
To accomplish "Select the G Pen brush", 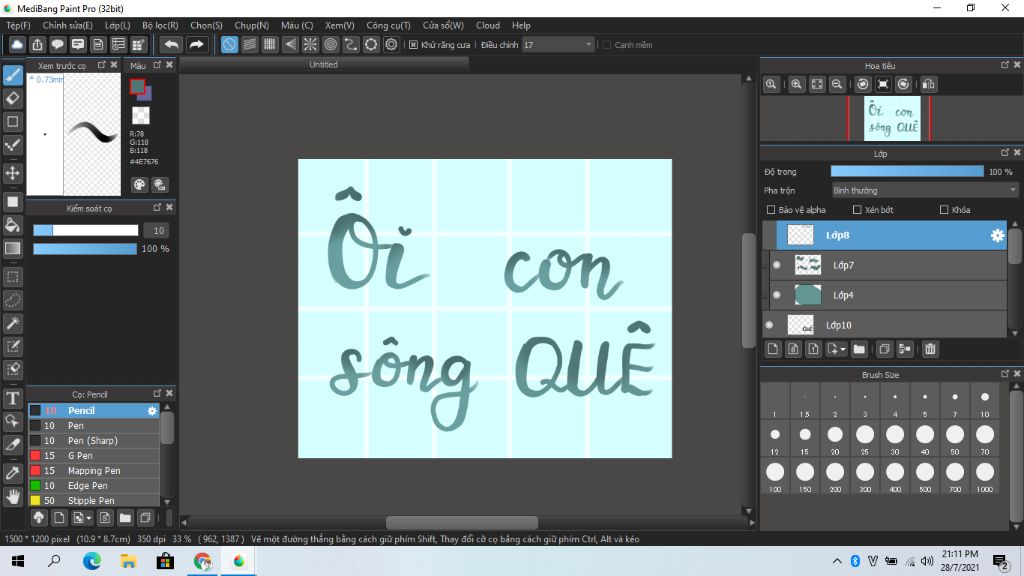I will pos(93,456).
